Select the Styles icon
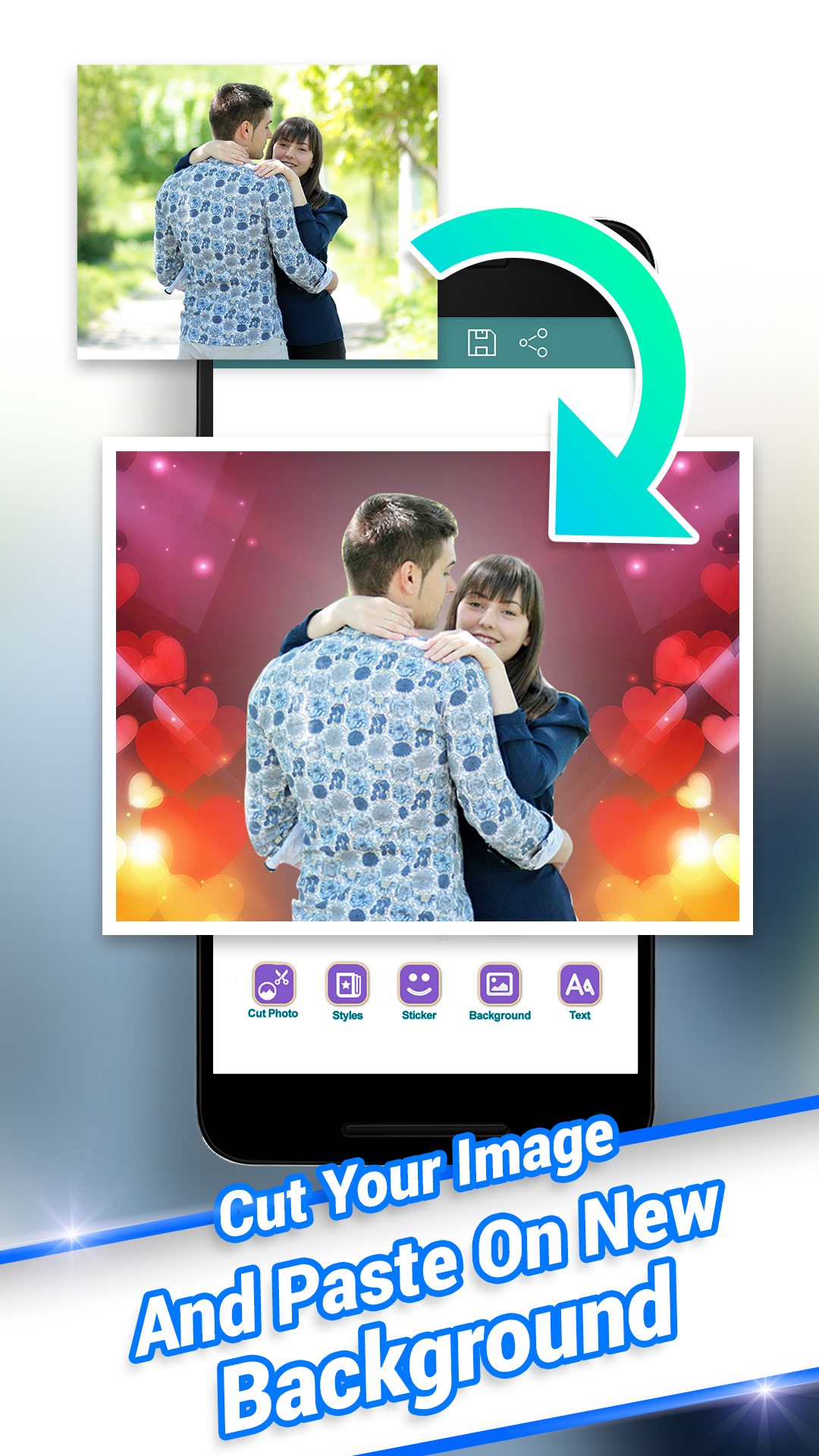Image resolution: width=819 pixels, height=1456 pixels. [347, 984]
